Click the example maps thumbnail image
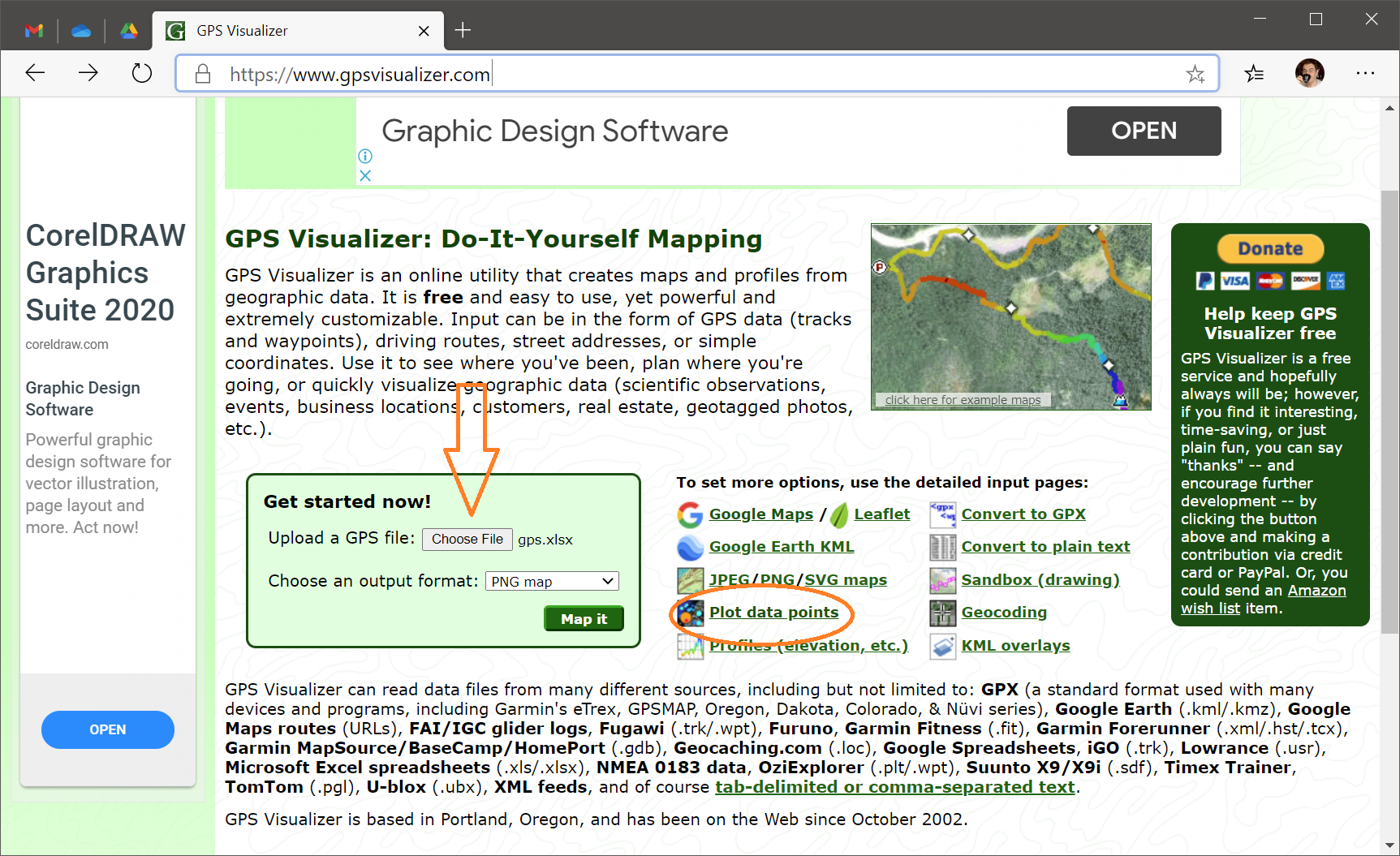Image resolution: width=1400 pixels, height=856 pixels. tap(1010, 316)
